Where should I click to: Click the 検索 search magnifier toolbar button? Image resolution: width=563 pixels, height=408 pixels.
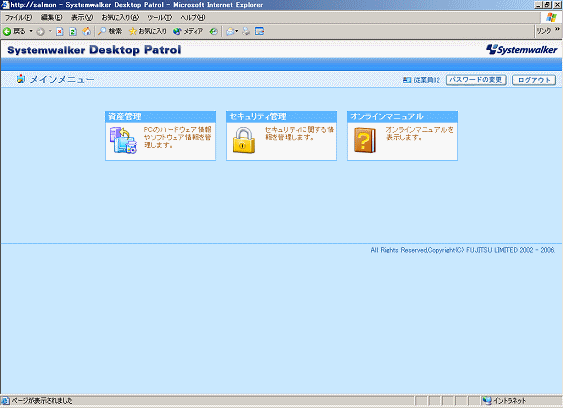tap(110, 32)
